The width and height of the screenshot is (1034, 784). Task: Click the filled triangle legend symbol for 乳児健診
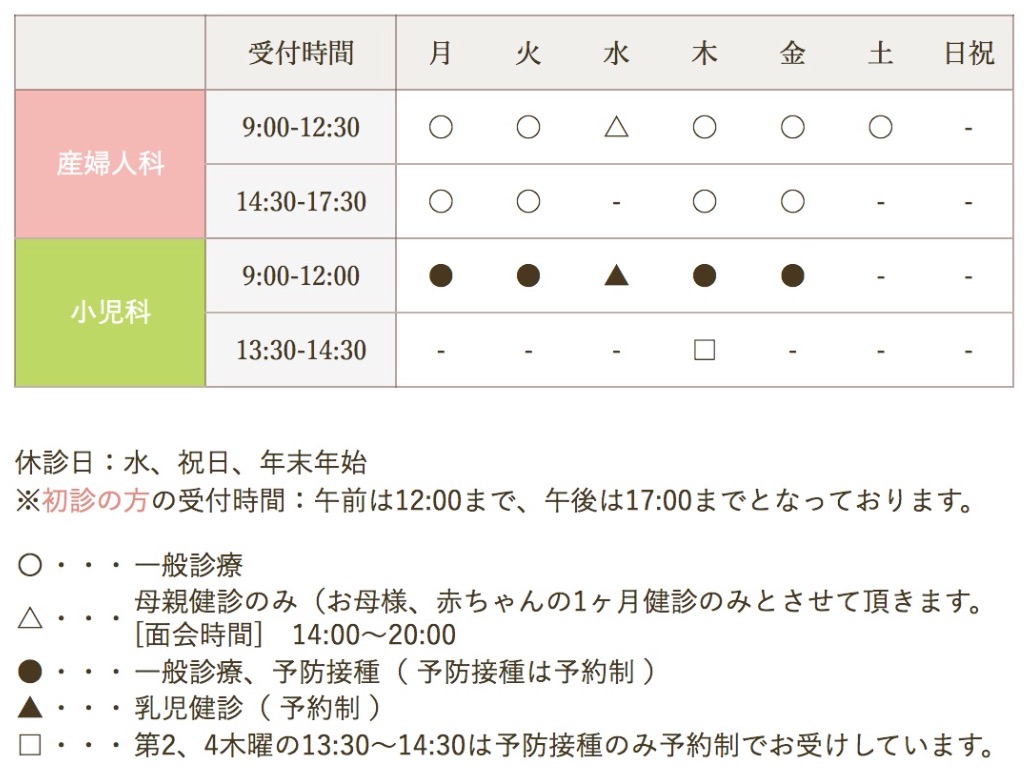(30, 708)
